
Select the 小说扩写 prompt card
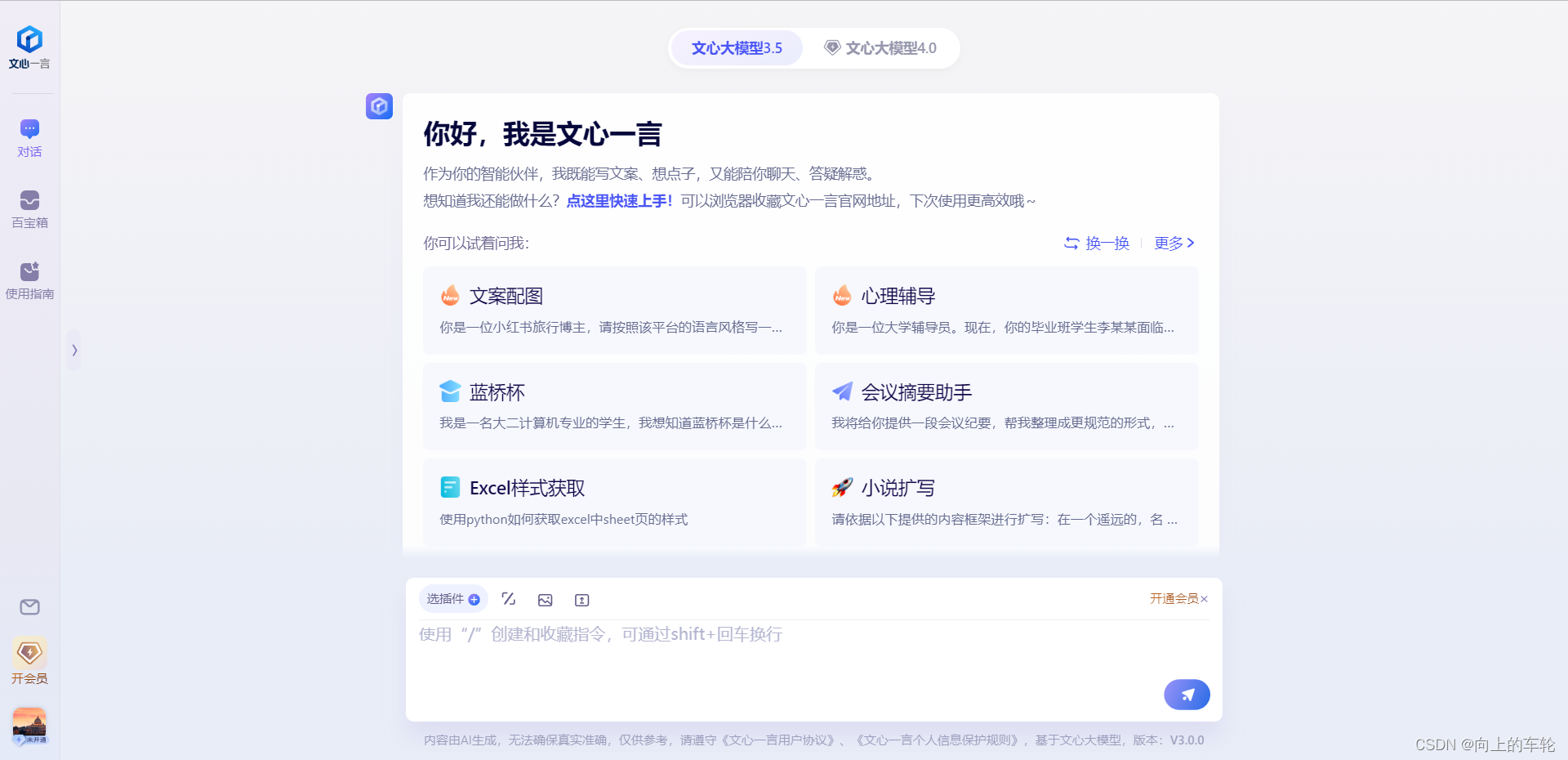pyautogui.click(x=1007, y=503)
